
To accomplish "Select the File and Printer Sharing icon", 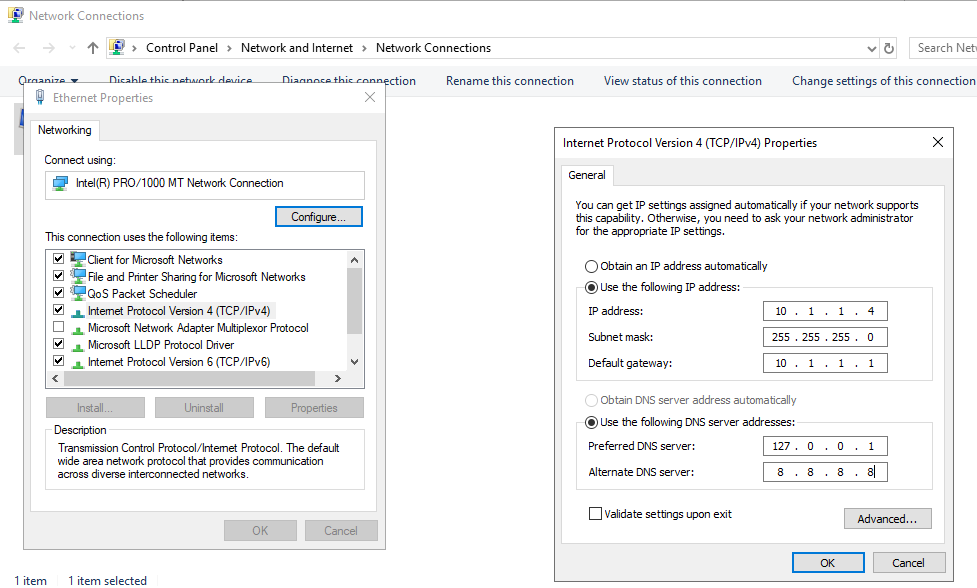I will pos(79,276).
